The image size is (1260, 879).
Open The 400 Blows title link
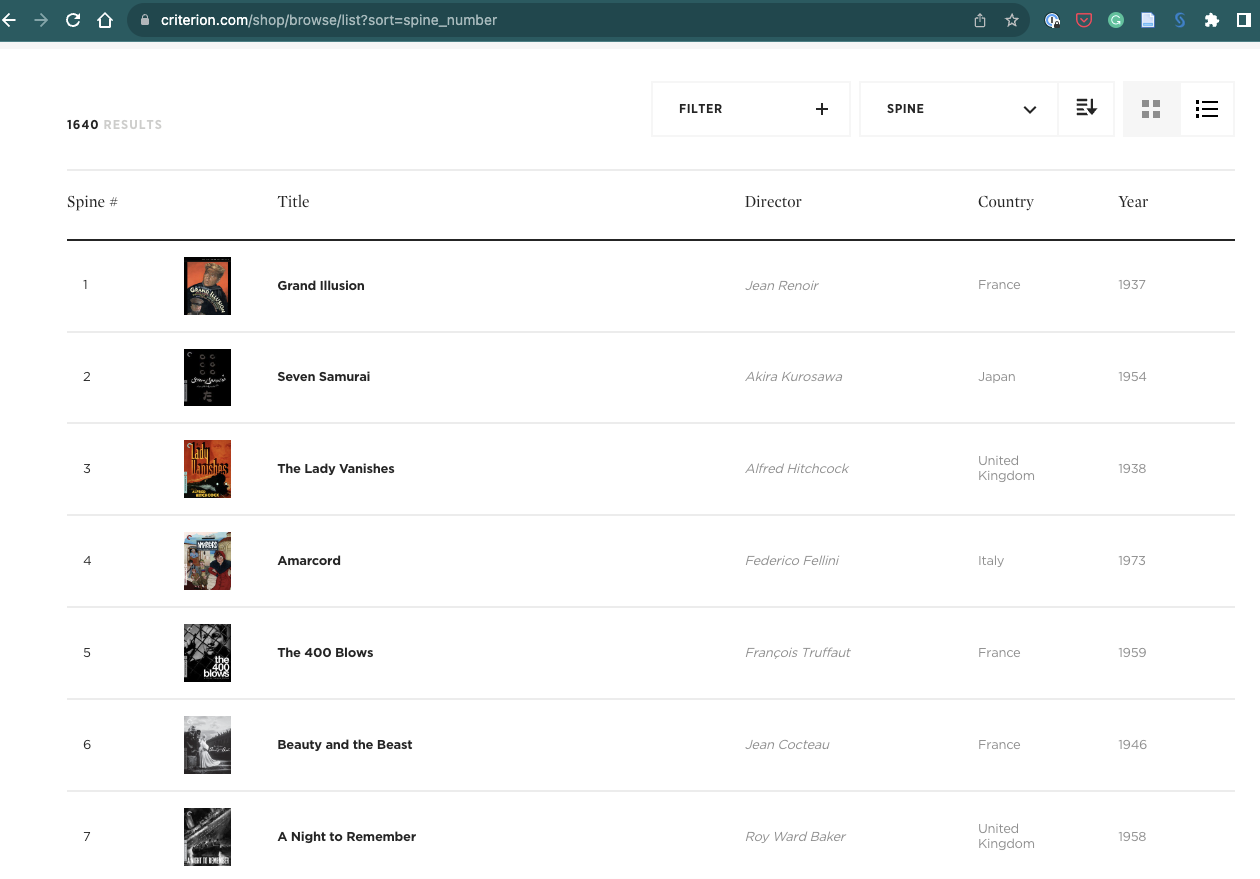325,653
